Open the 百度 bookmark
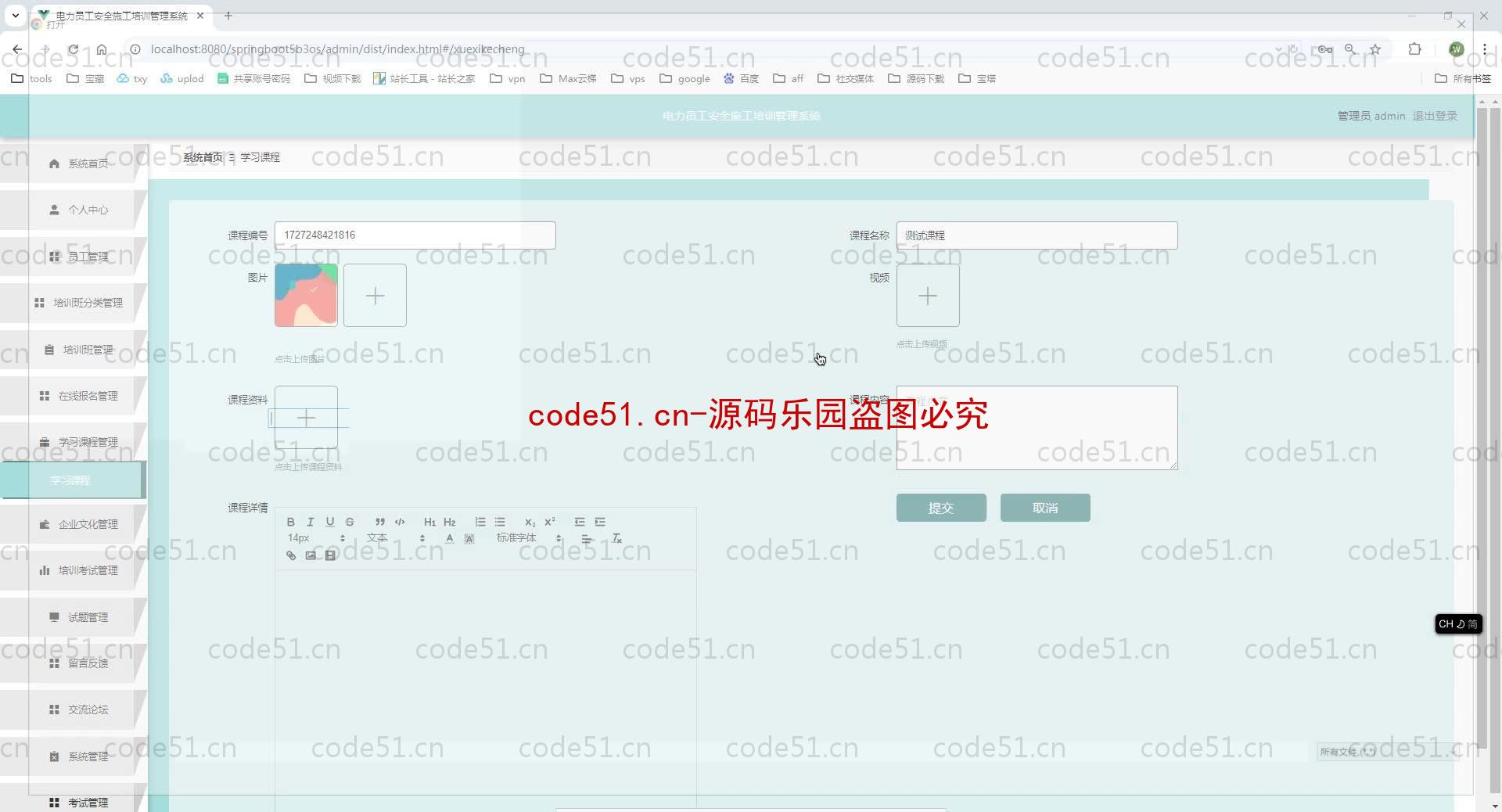This screenshot has height=812, width=1502. click(x=741, y=78)
